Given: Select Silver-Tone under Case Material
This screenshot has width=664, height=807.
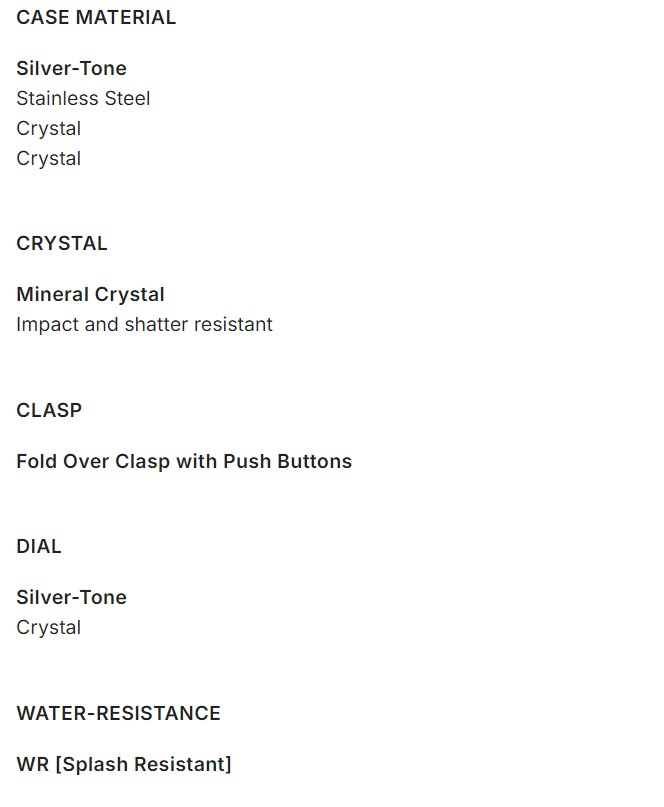Looking at the screenshot, I should 71,68.
